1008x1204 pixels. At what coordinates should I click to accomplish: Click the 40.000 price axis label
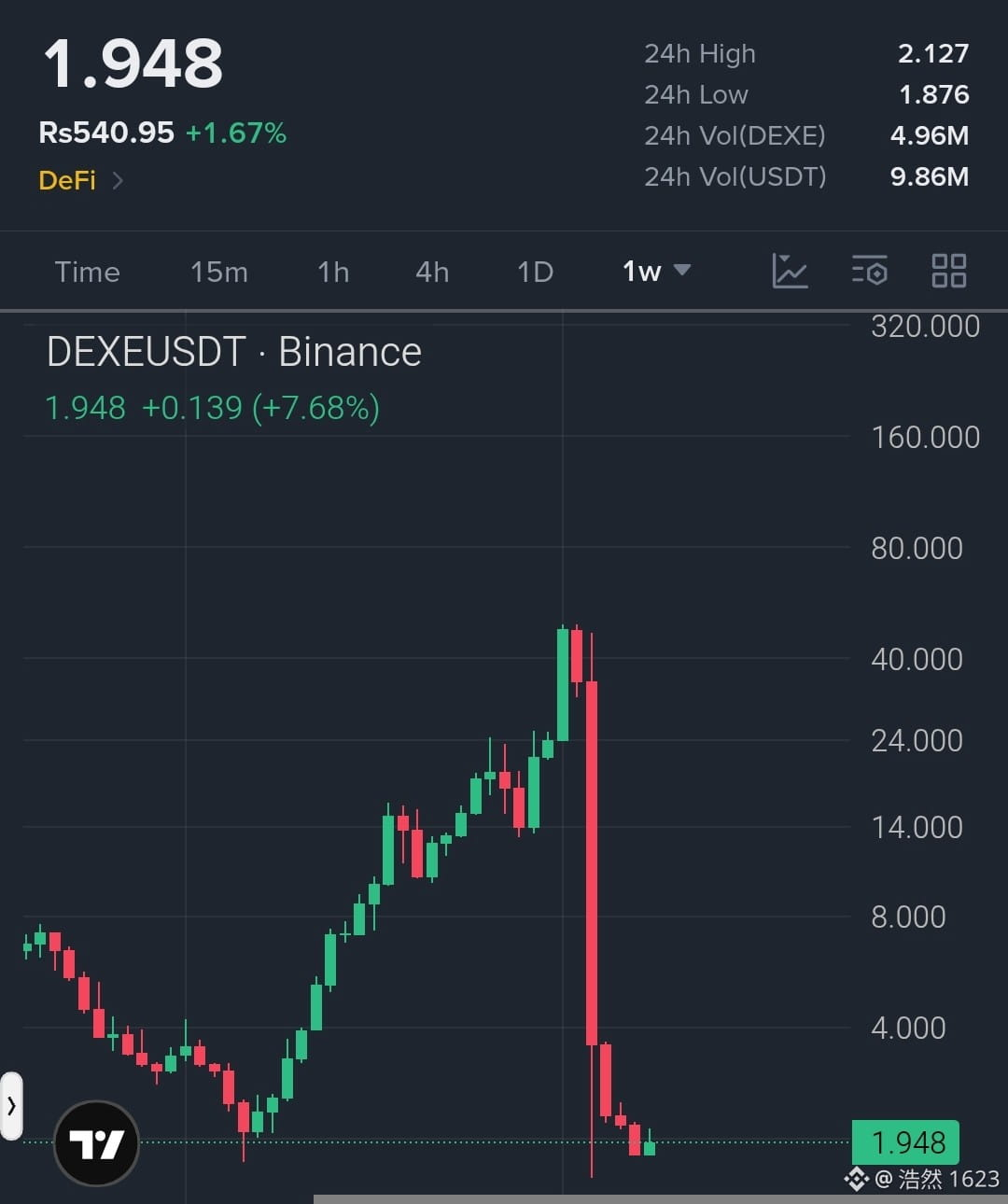click(917, 660)
